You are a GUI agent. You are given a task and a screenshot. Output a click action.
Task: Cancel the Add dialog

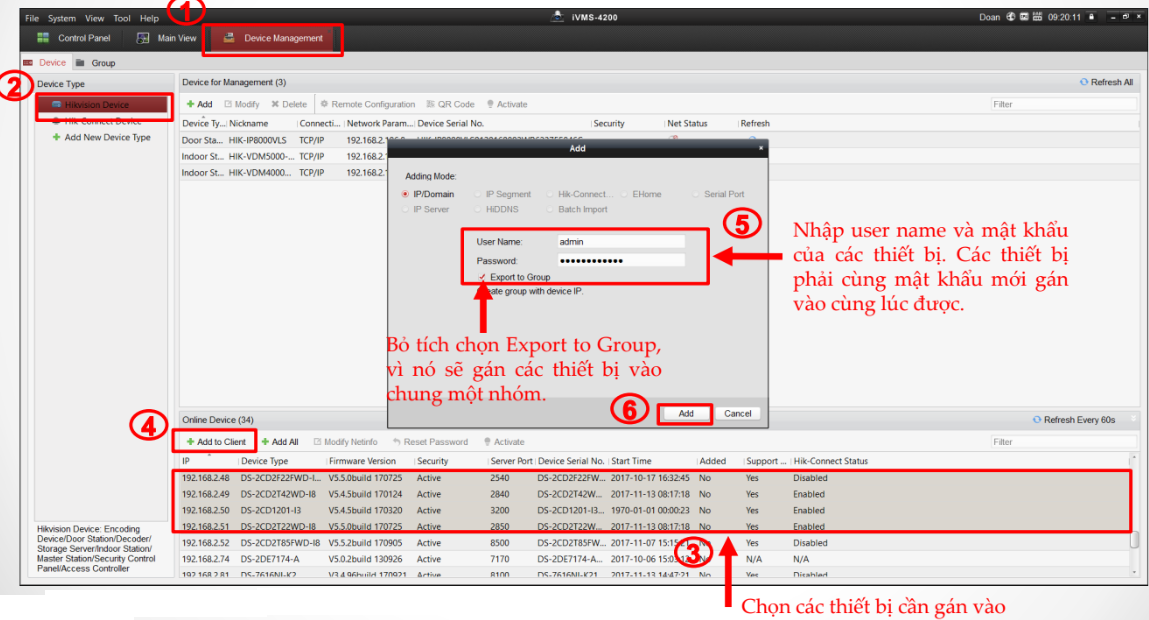(737, 413)
